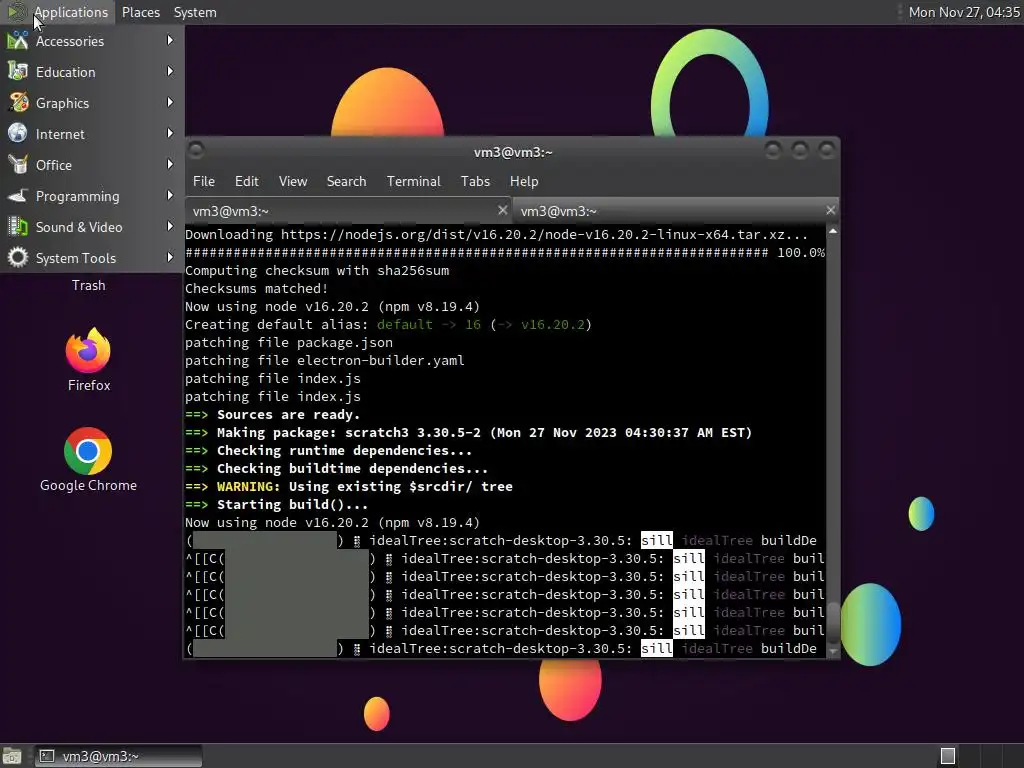Expand the Internet submenu arrow
This screenshot has width=1024, height=768.
coord(170,133)
